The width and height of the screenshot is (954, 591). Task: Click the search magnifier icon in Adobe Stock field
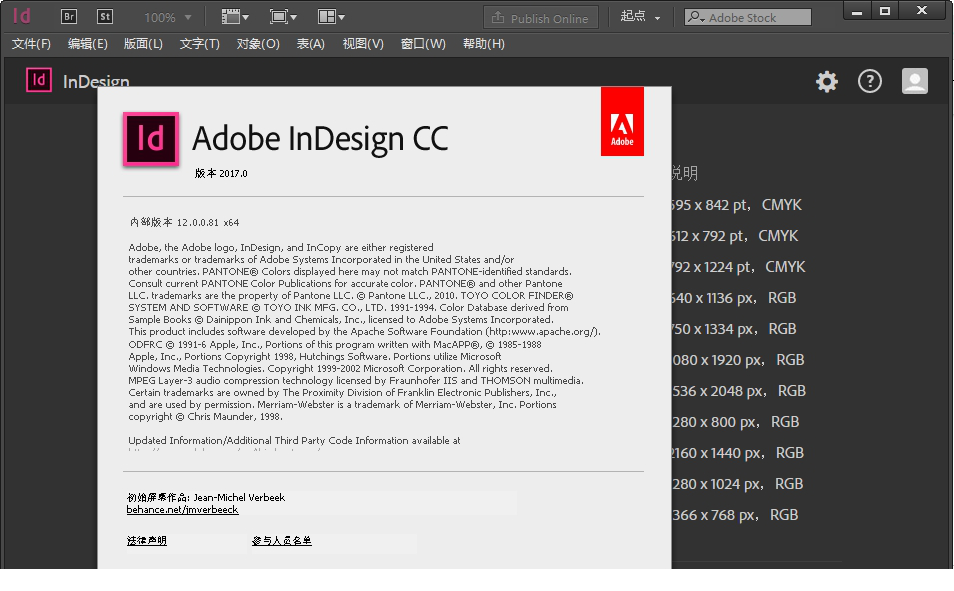pyautogui.click(x=695, y=17)
